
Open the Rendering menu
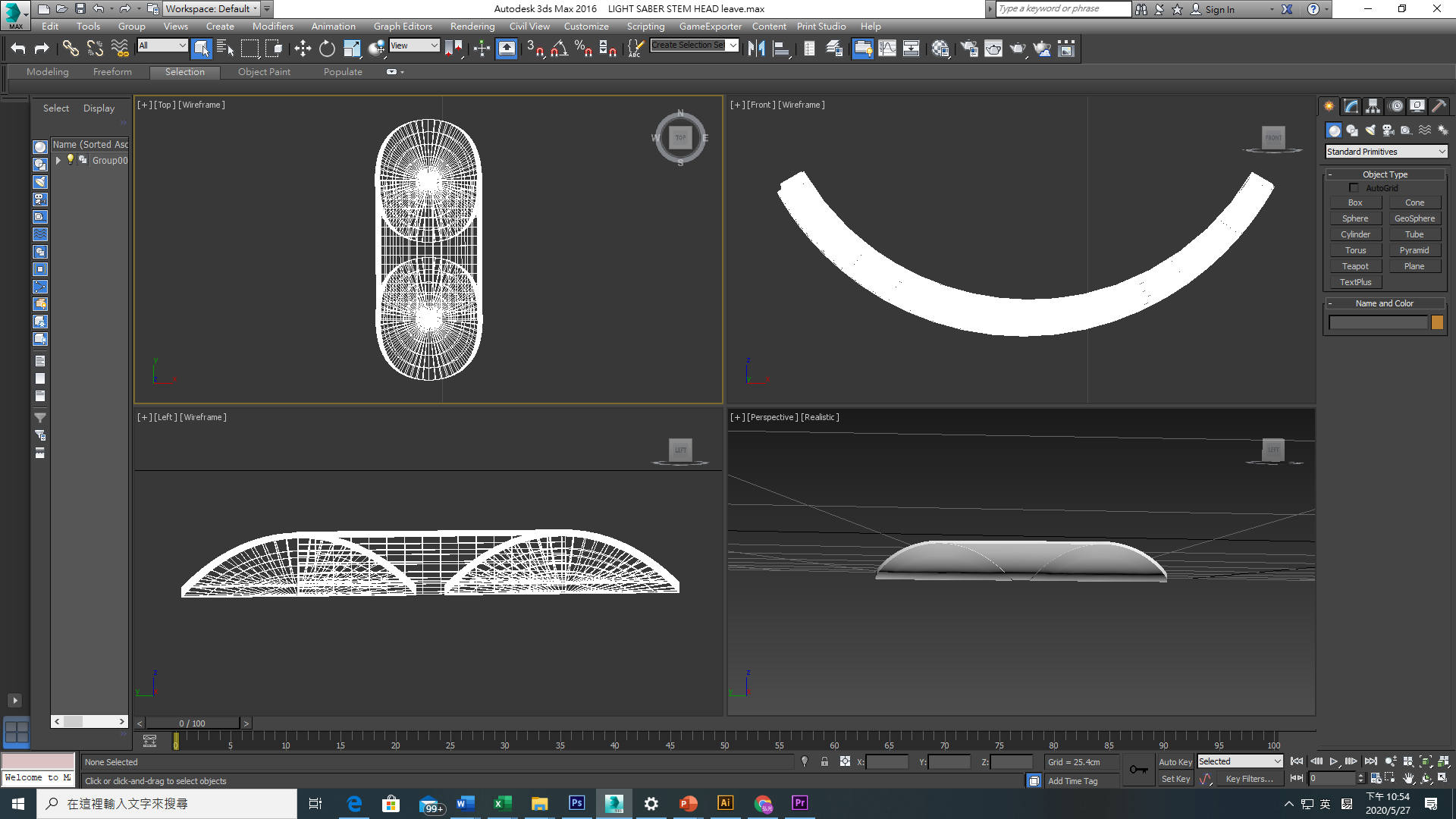coord(472,26)
